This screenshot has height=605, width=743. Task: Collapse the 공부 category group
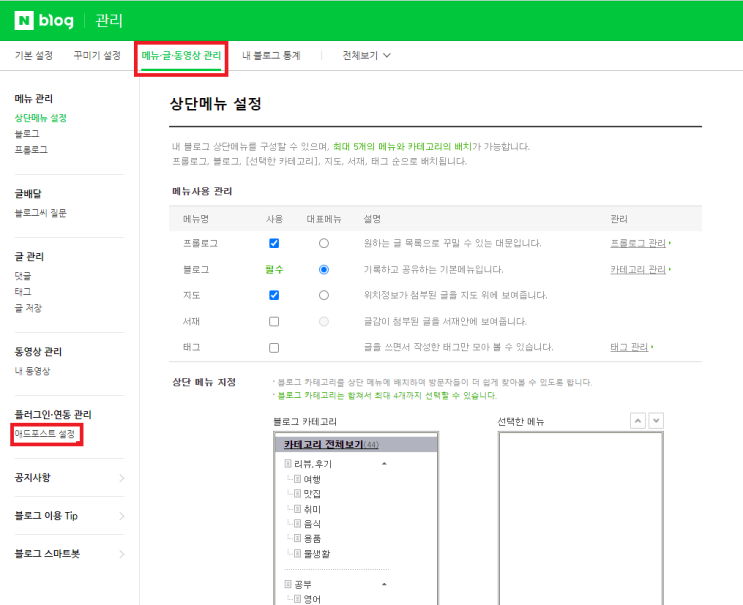tap(384, 584)
